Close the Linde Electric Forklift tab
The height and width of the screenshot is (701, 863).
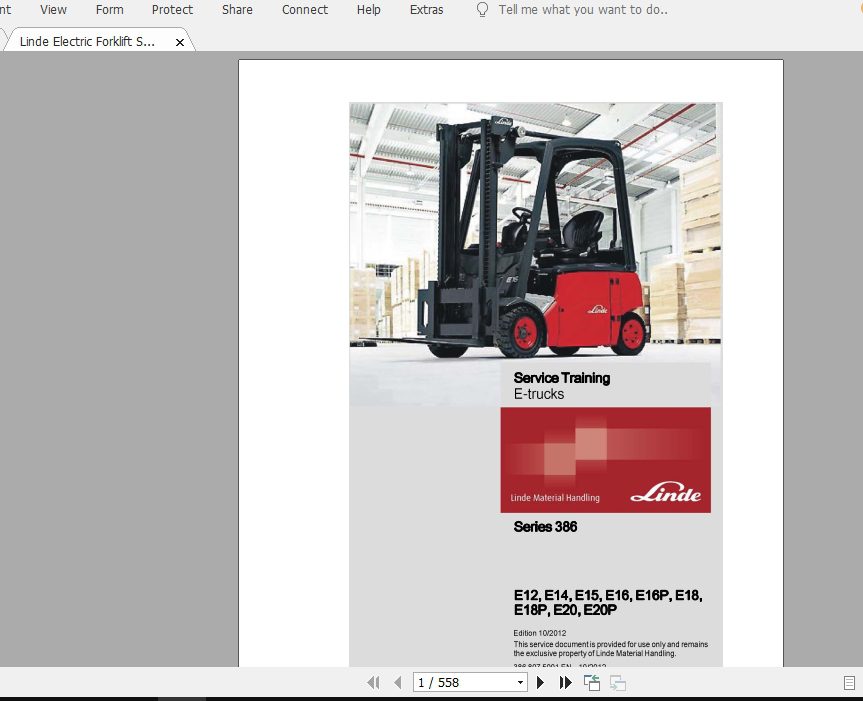tap(179, 42)
